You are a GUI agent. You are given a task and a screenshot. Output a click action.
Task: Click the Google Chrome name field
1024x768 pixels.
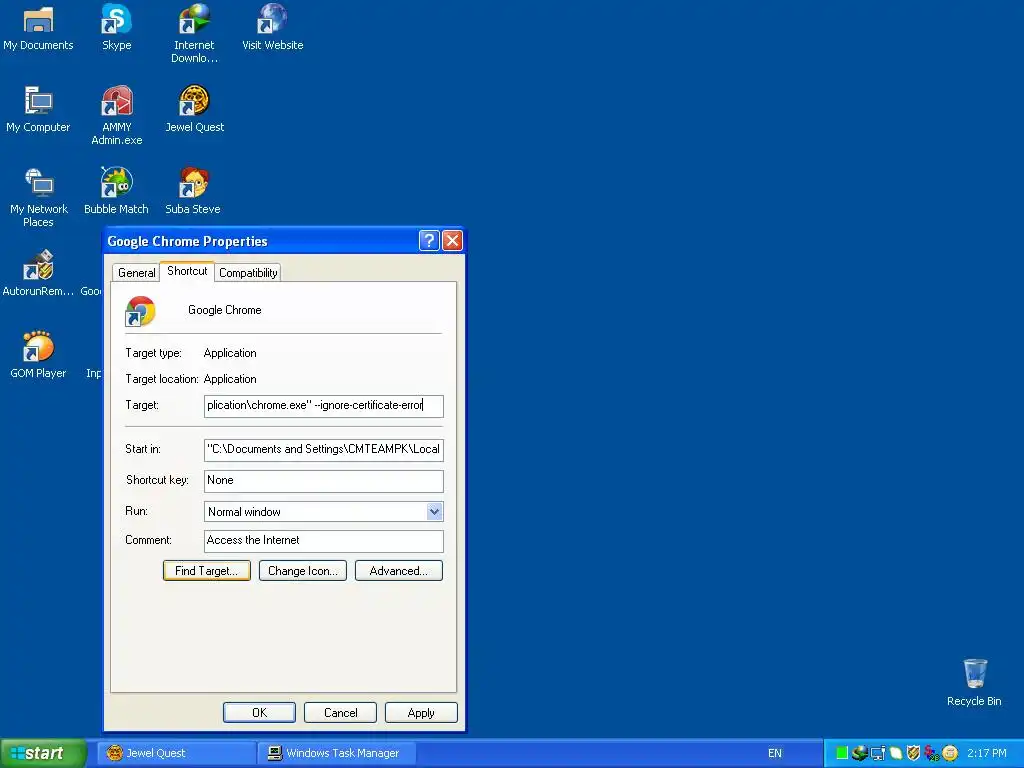[225, 310]
